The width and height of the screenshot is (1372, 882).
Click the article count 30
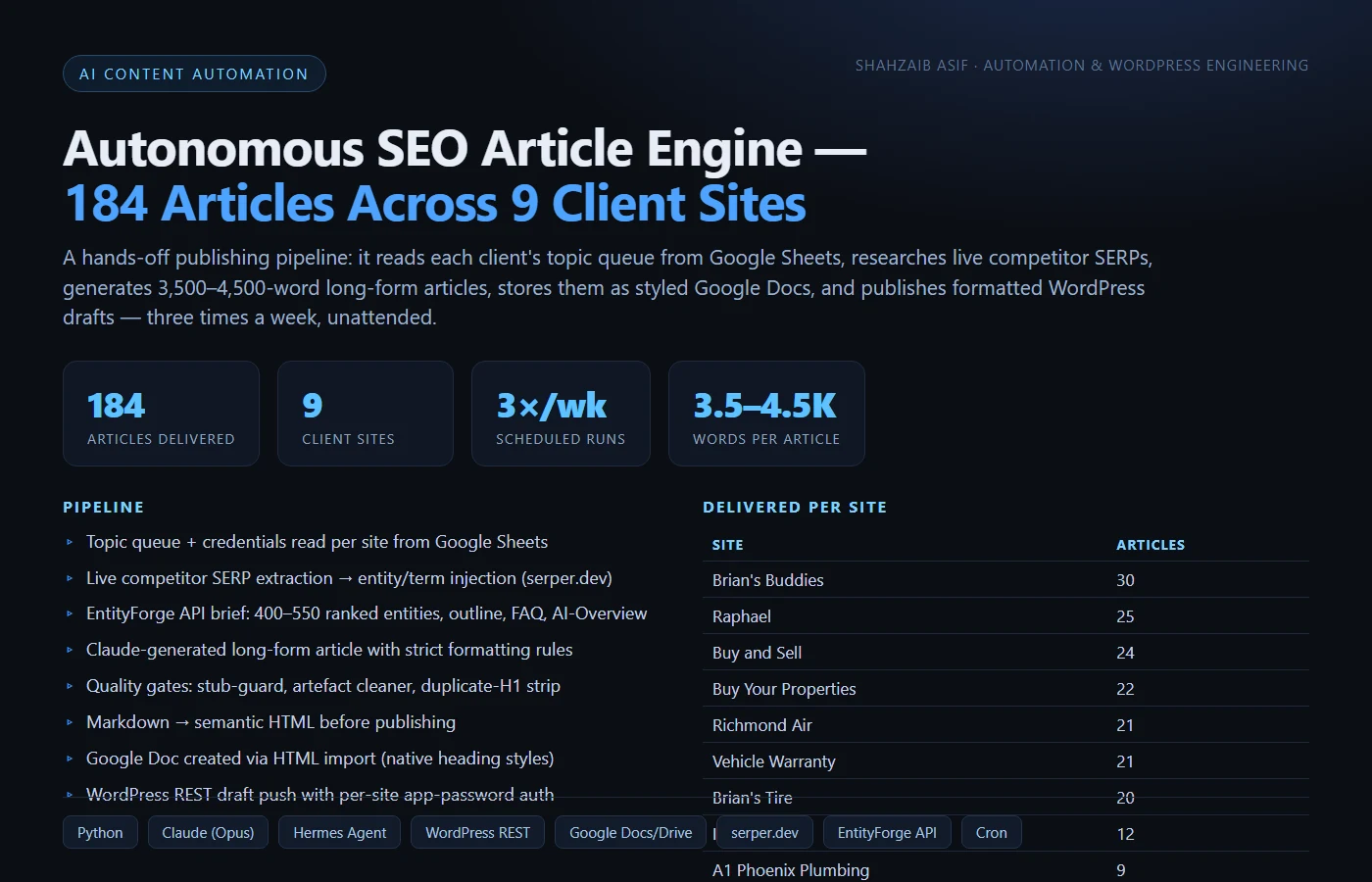(x=1125, y=580)
